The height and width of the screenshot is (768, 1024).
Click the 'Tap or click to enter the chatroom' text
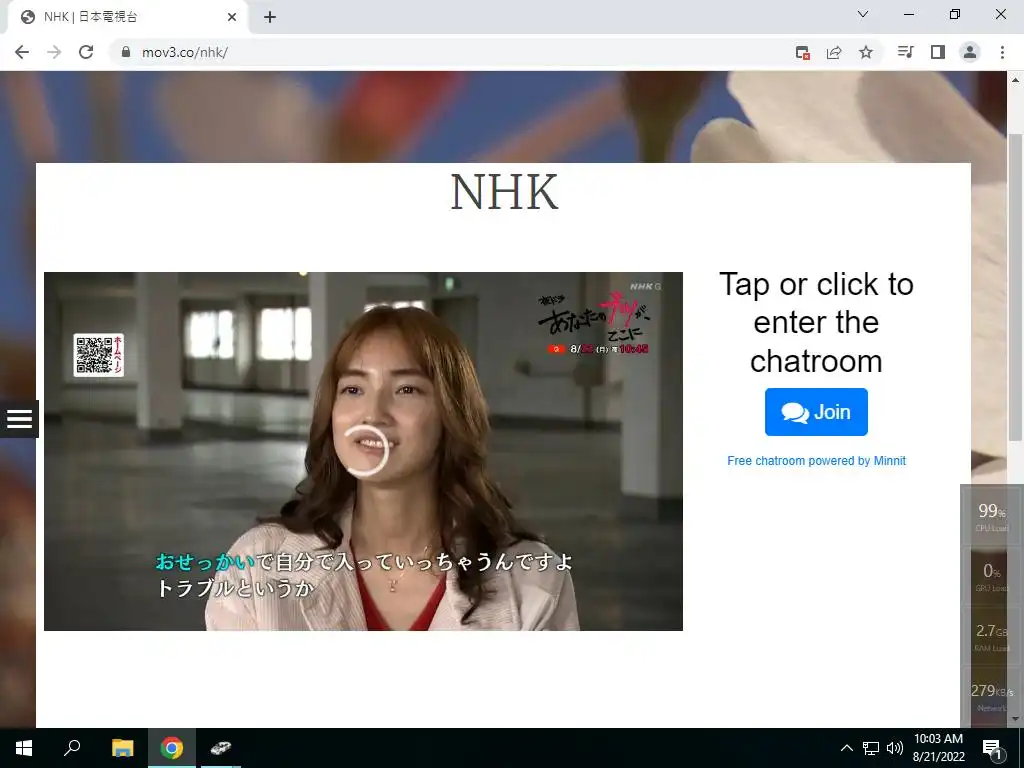pos(816,323)
